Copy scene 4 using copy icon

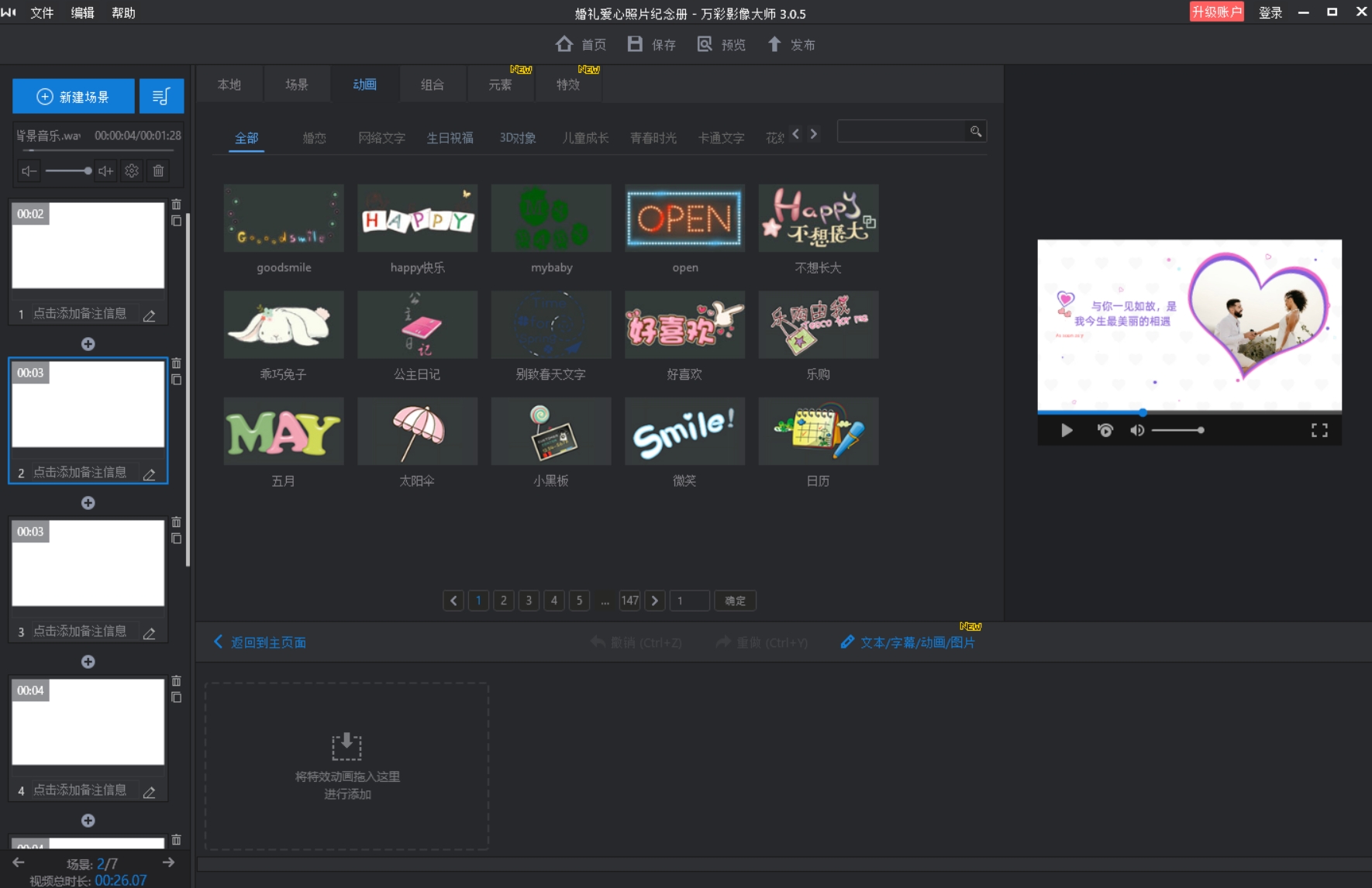(x=177, y=697)
